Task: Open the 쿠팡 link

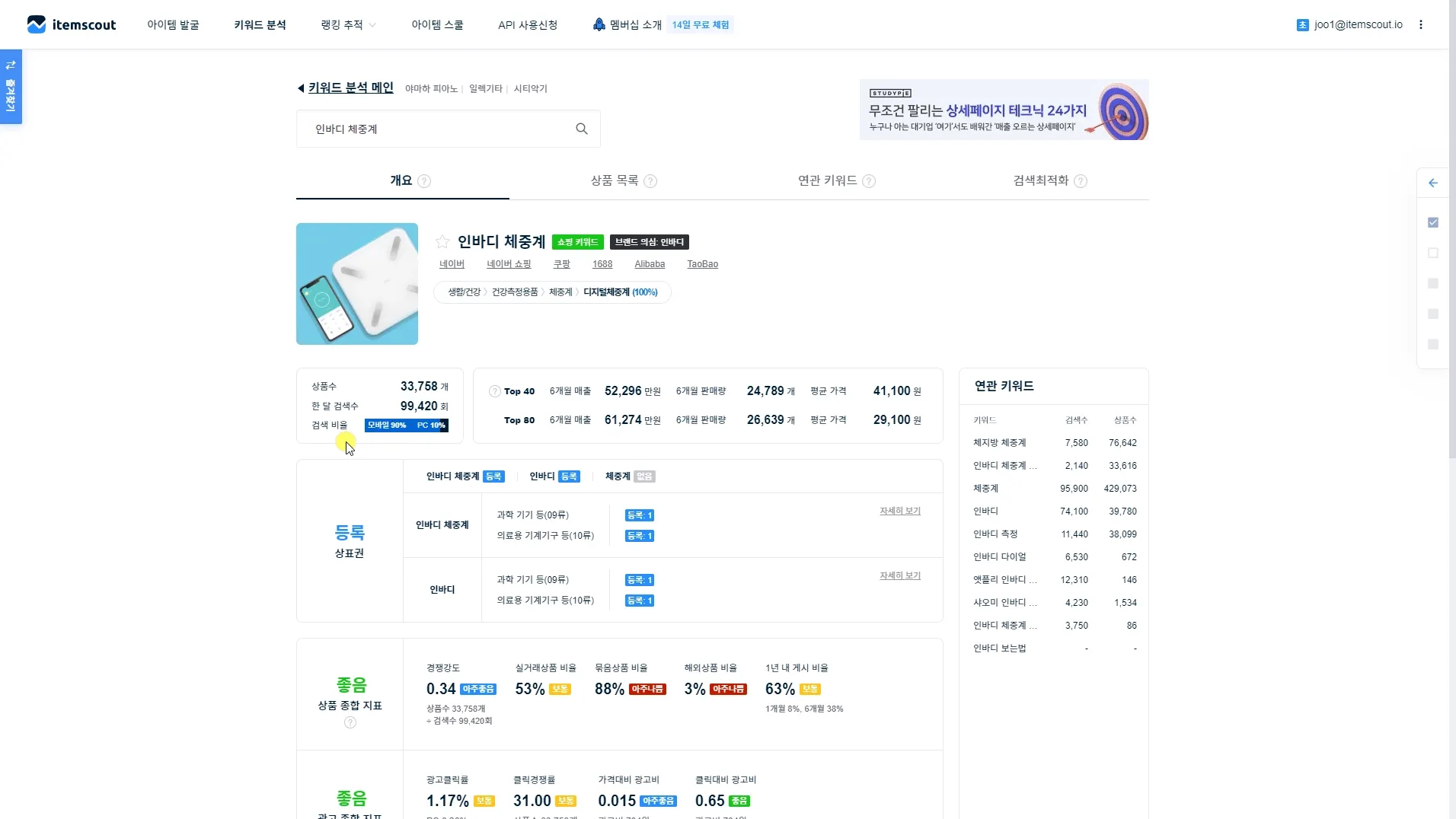Action: [562, 264]
